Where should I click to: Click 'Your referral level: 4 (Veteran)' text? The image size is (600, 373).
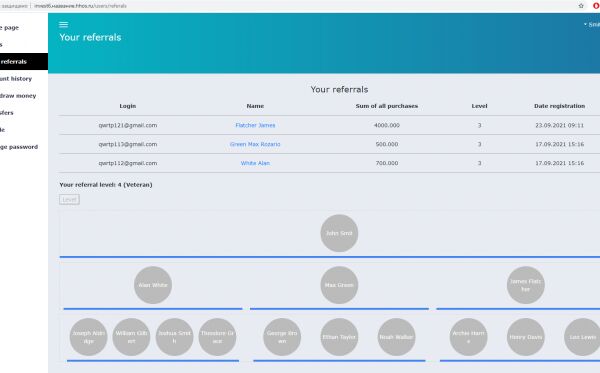pyautogui.click(x=106, y=185)
